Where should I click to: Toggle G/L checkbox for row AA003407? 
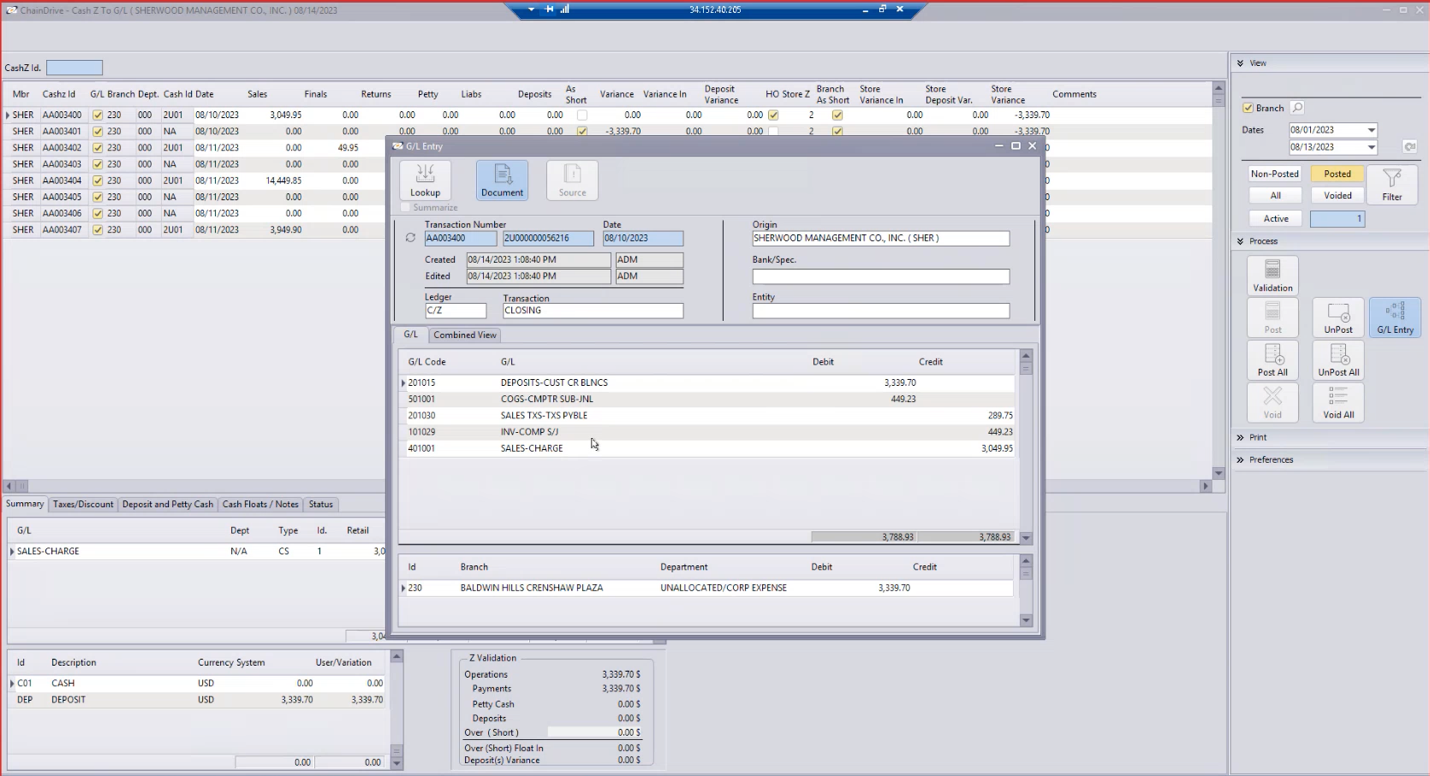[x=97, y=230]
